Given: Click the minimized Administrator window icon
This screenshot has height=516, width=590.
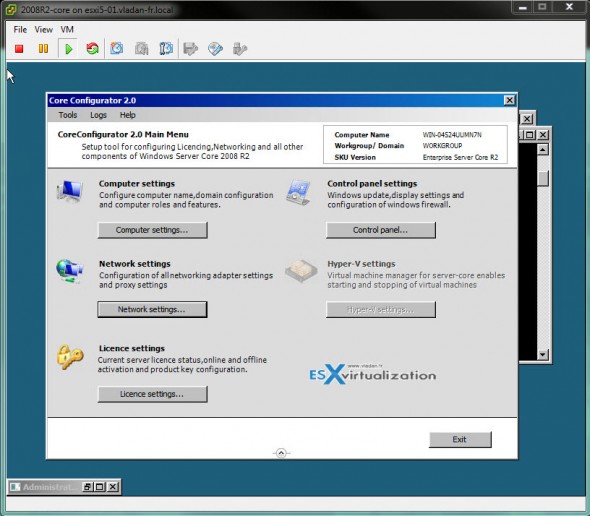Looking at the screenshot, I should tap(15, 487).
